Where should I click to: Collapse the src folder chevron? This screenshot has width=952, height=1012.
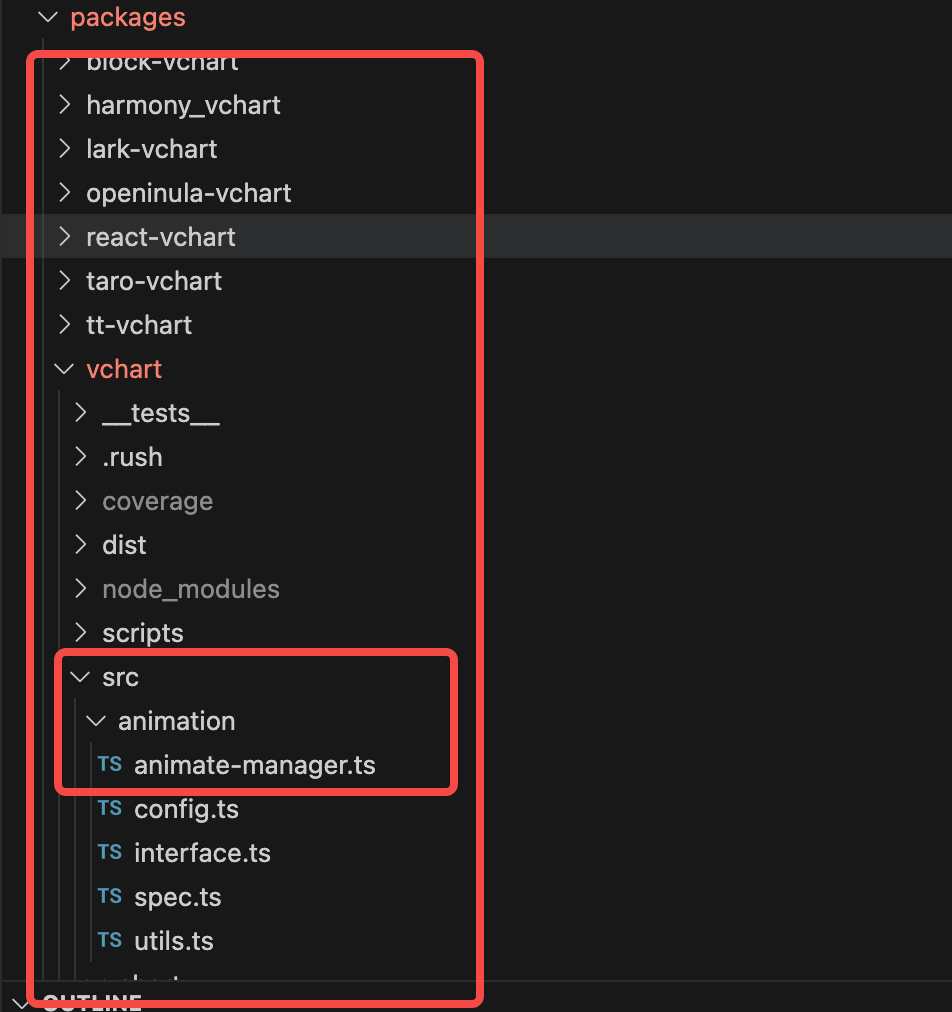[80, 677]
